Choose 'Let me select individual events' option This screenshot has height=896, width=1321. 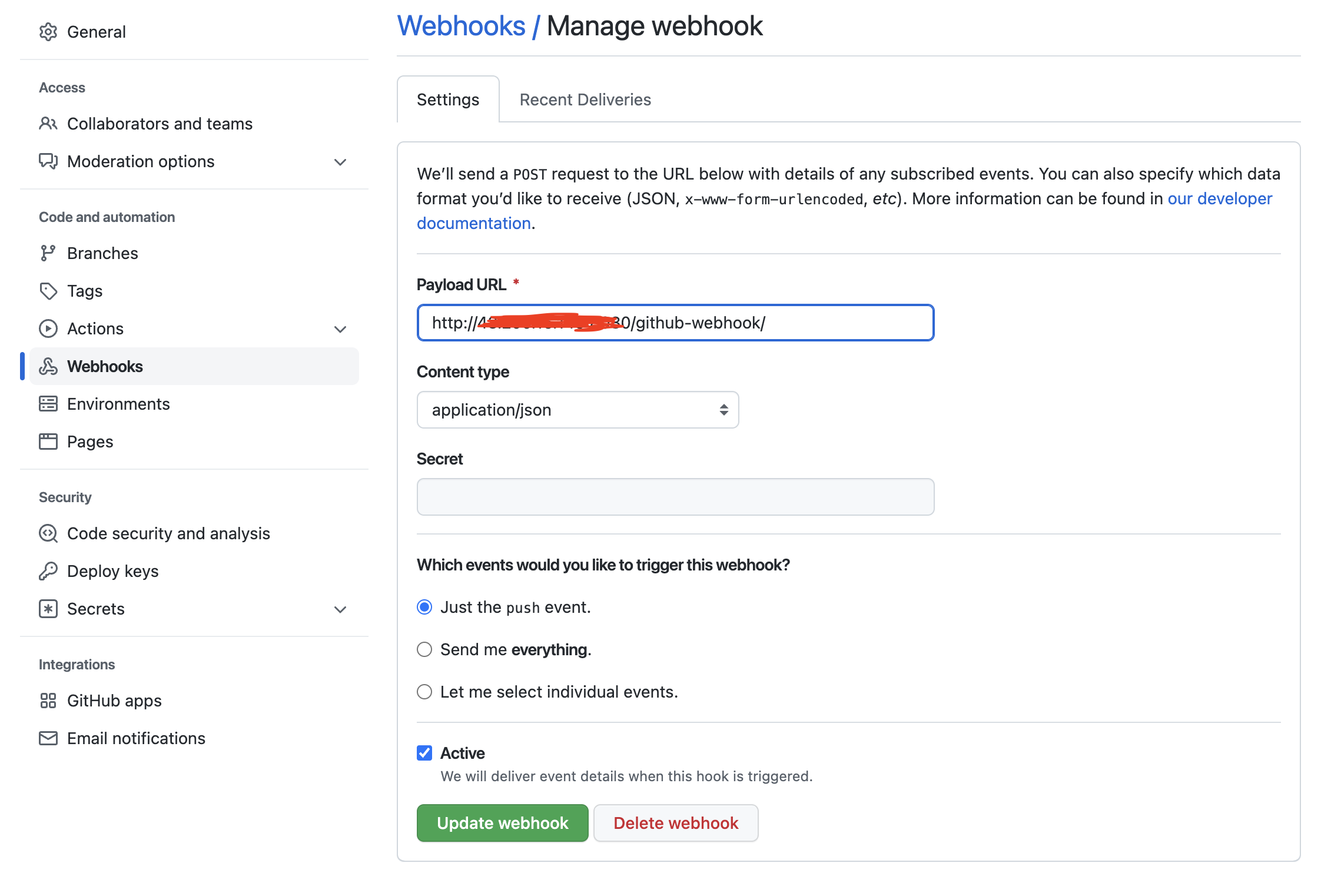424,692
